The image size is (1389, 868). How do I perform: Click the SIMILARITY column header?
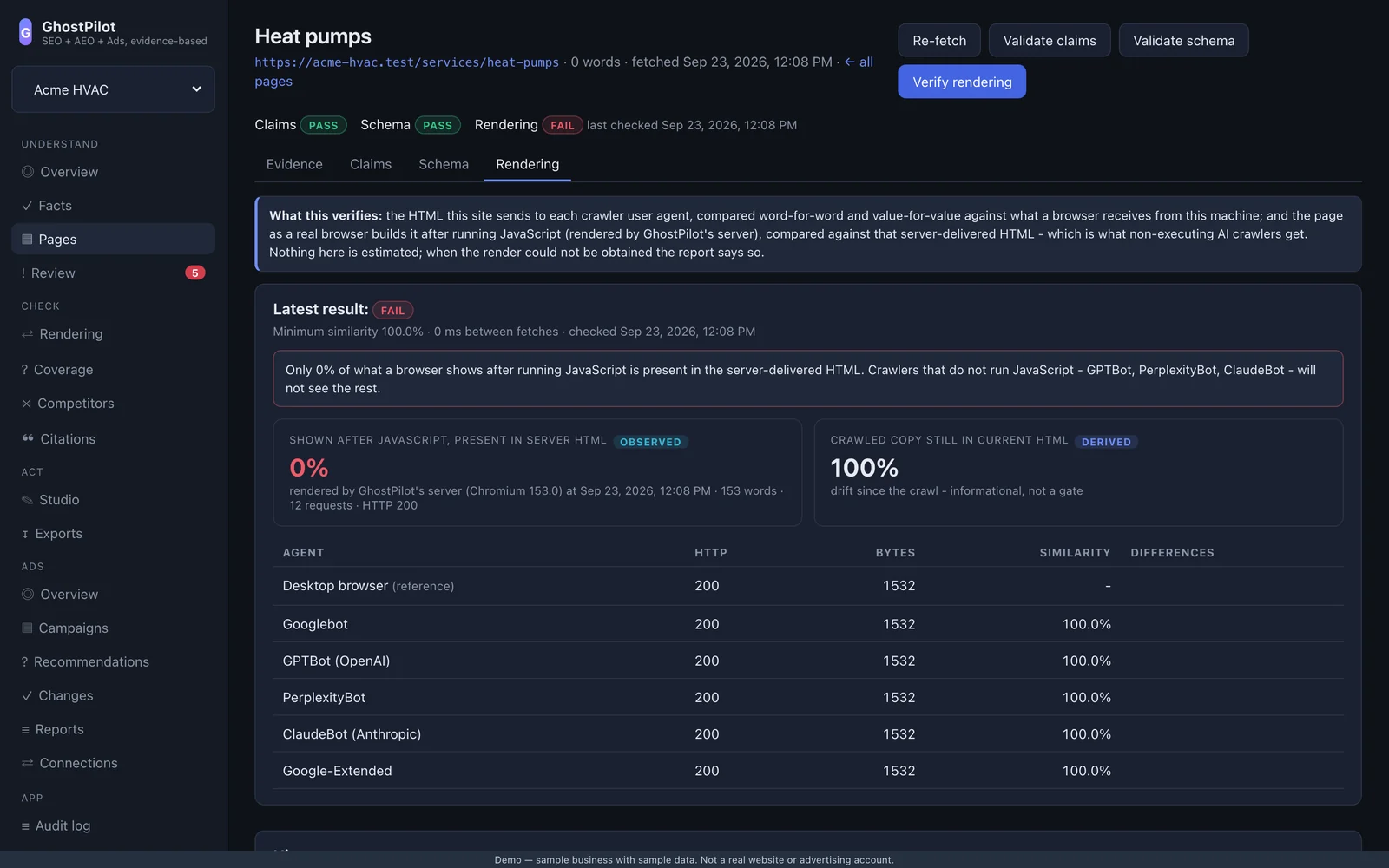(x=1075, y=553)
